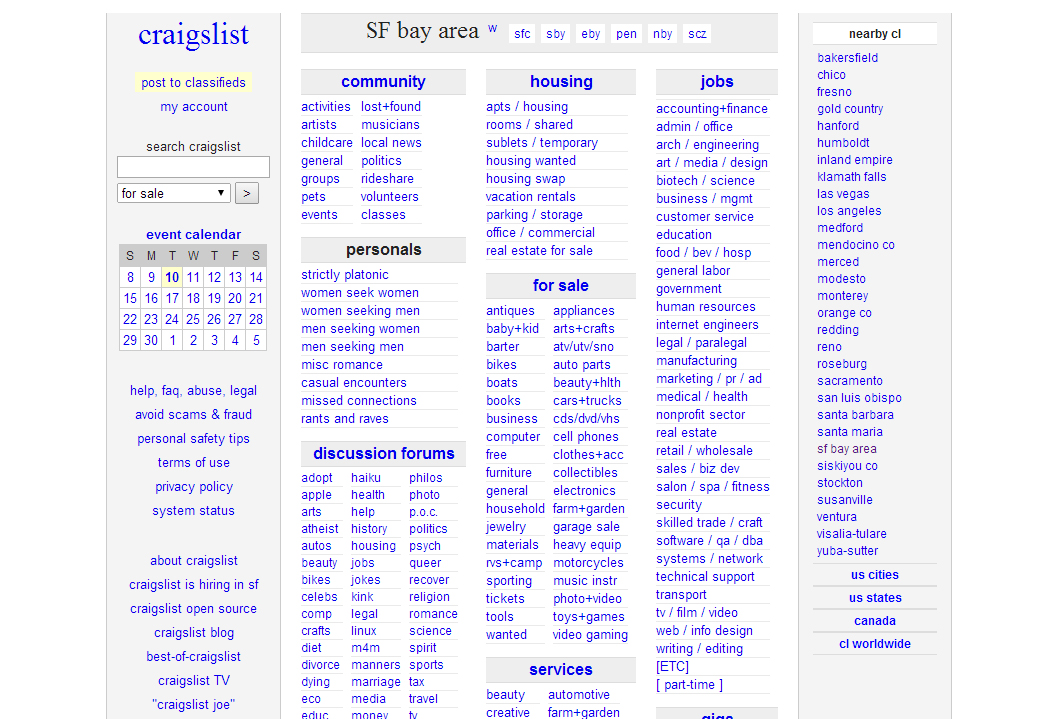Open vacation rentals listings

[x=531, y=197]
